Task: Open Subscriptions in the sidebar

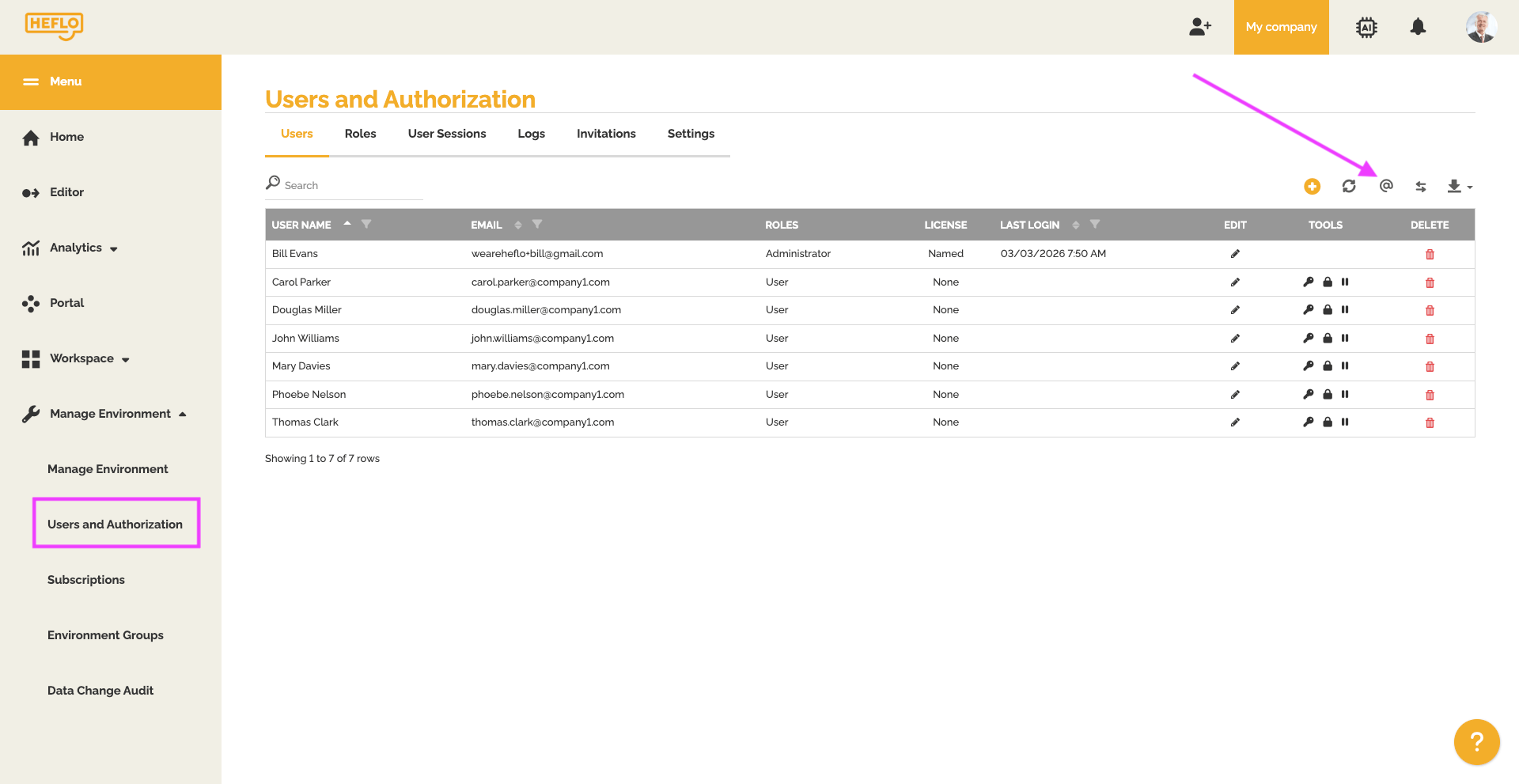Action: pyautogui.click(x=86, y=580)
